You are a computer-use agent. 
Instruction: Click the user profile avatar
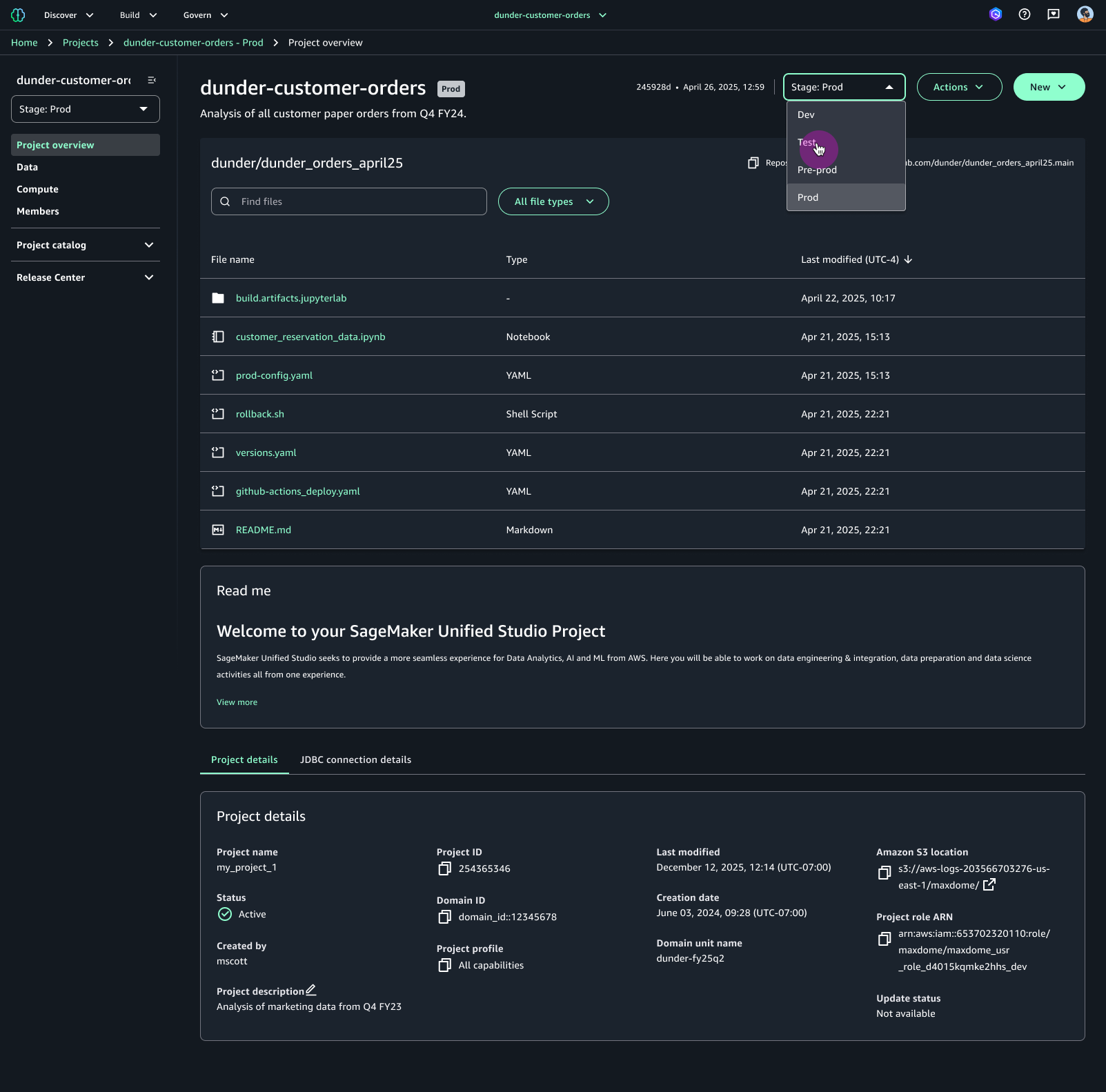point(1085,14)
